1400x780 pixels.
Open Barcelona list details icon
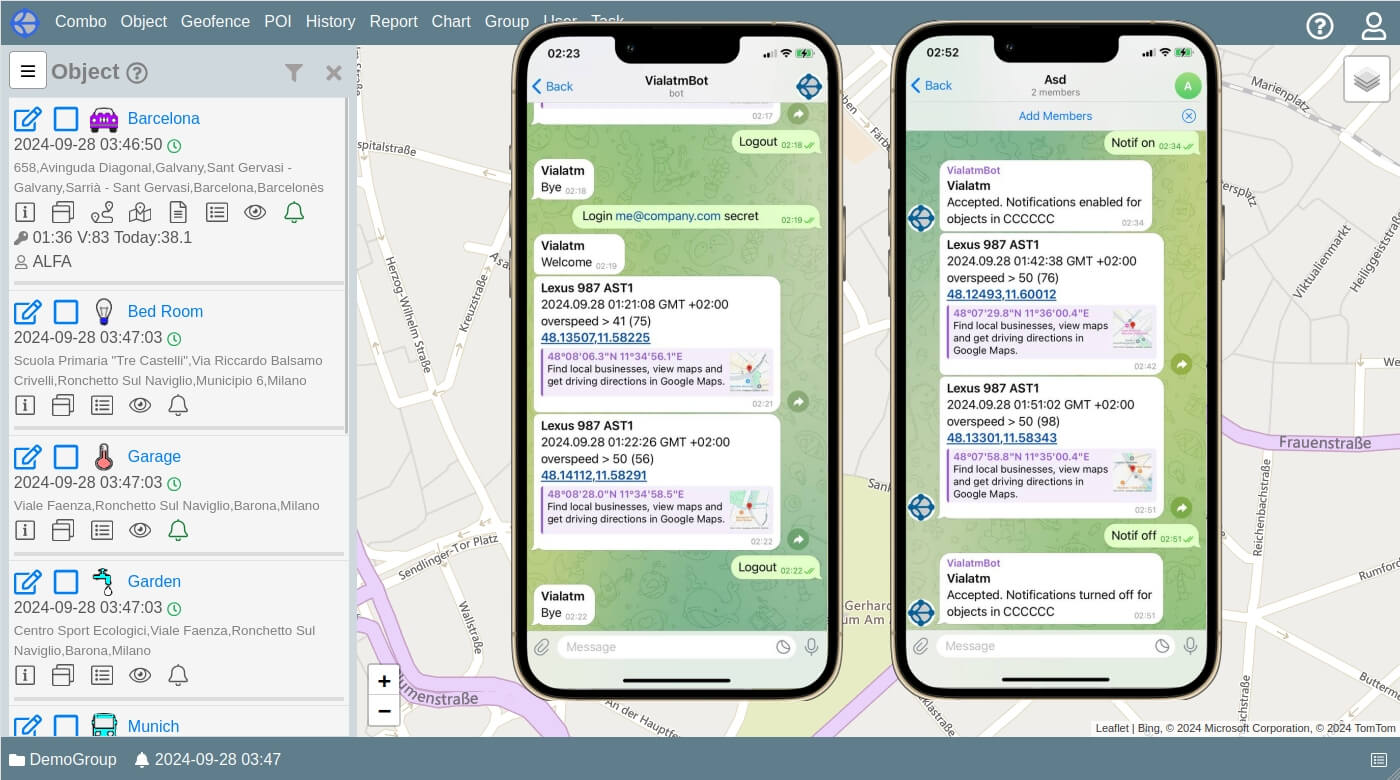point(217,212)
